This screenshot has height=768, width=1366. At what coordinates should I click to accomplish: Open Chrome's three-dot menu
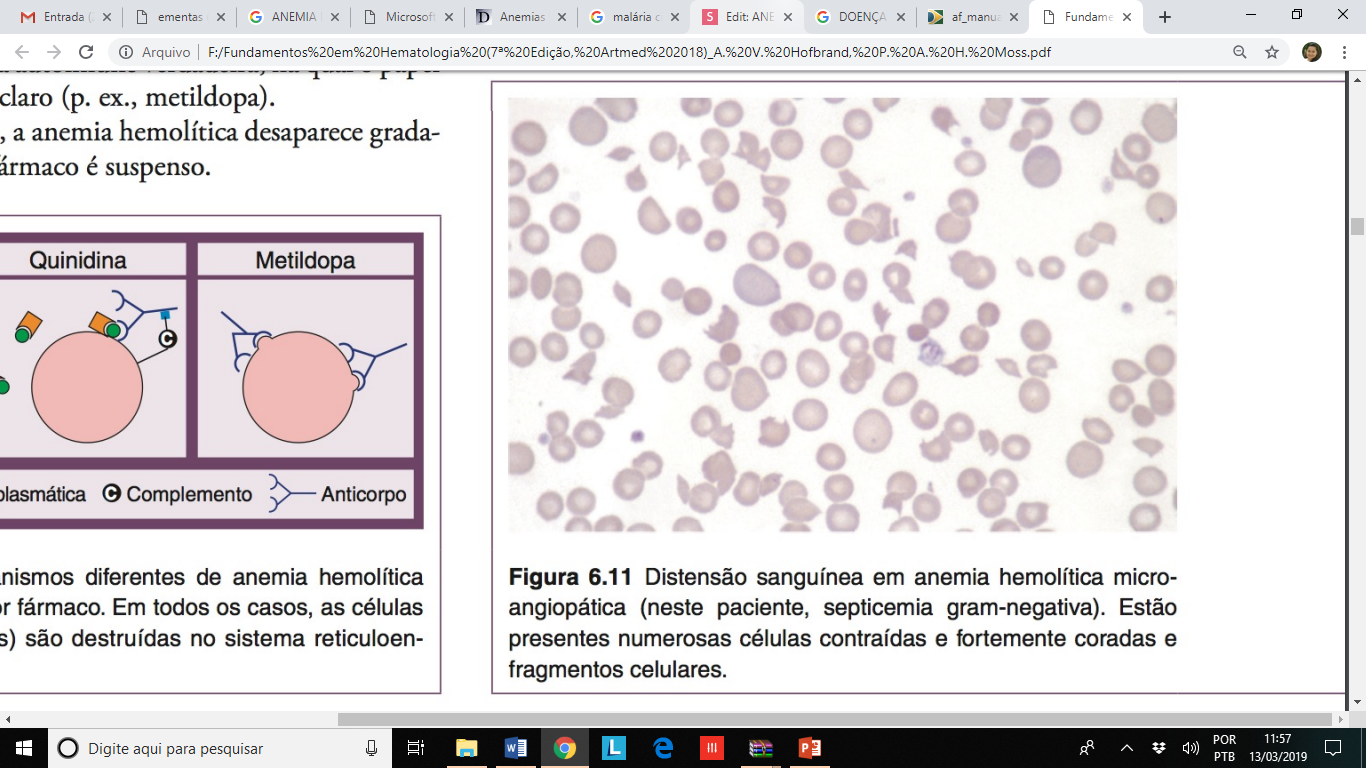[1345, 52]
